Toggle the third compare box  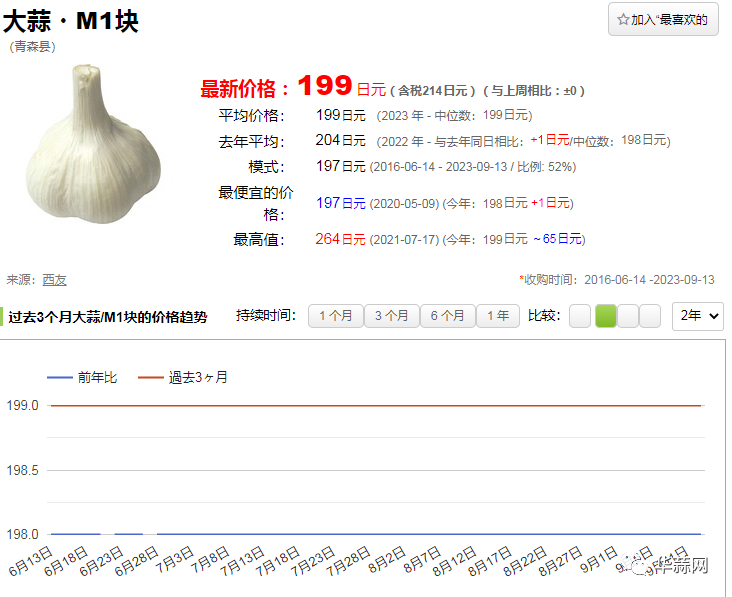click(x=628, y=316)
